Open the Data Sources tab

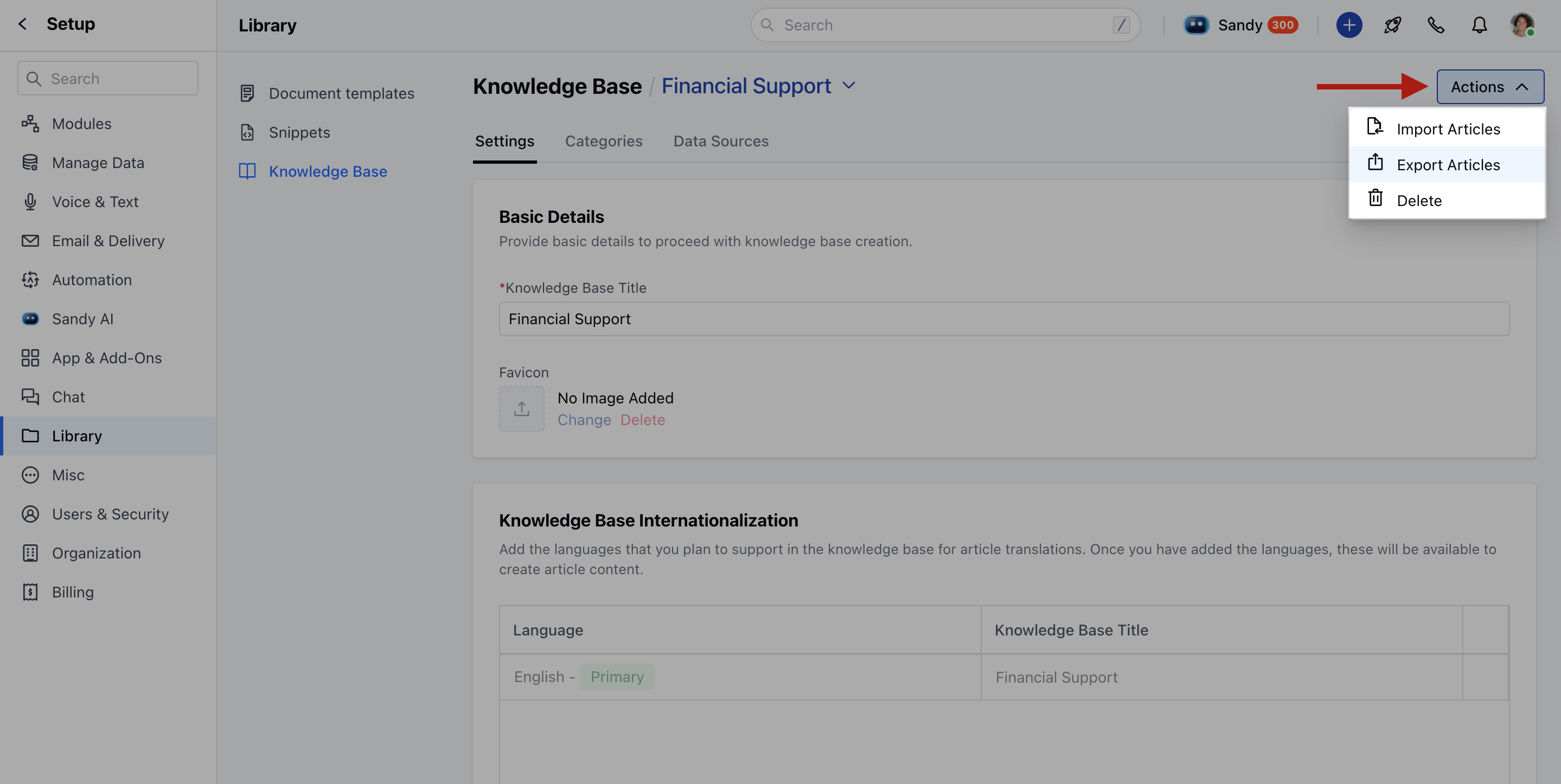click(720, 141)
